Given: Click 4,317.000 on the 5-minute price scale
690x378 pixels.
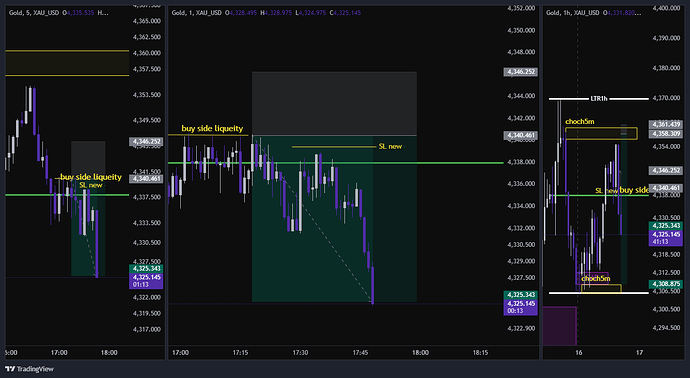Looking at the screenshot, I should click(147, 329).
